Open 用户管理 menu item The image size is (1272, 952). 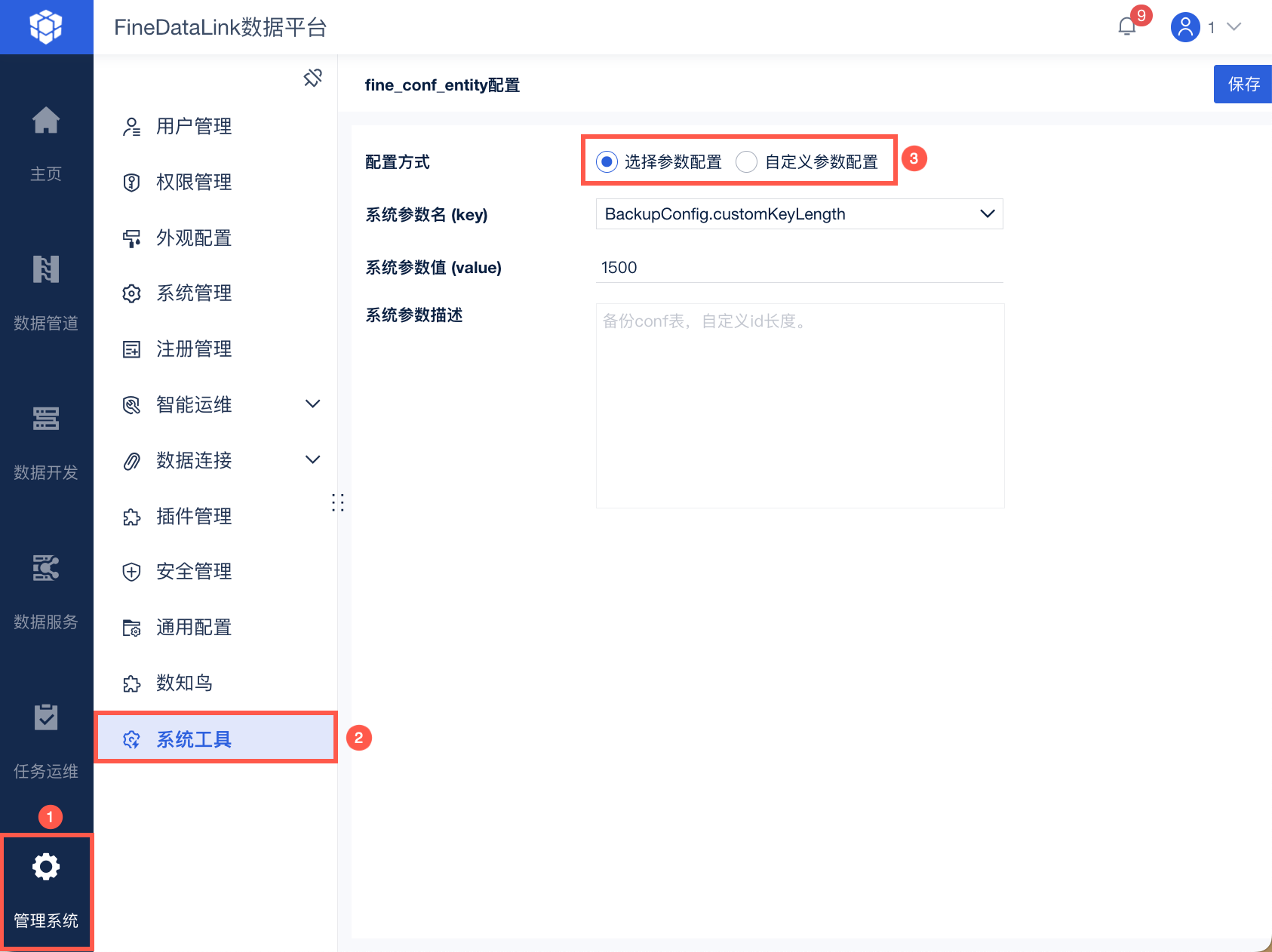[x=216, y=127]
